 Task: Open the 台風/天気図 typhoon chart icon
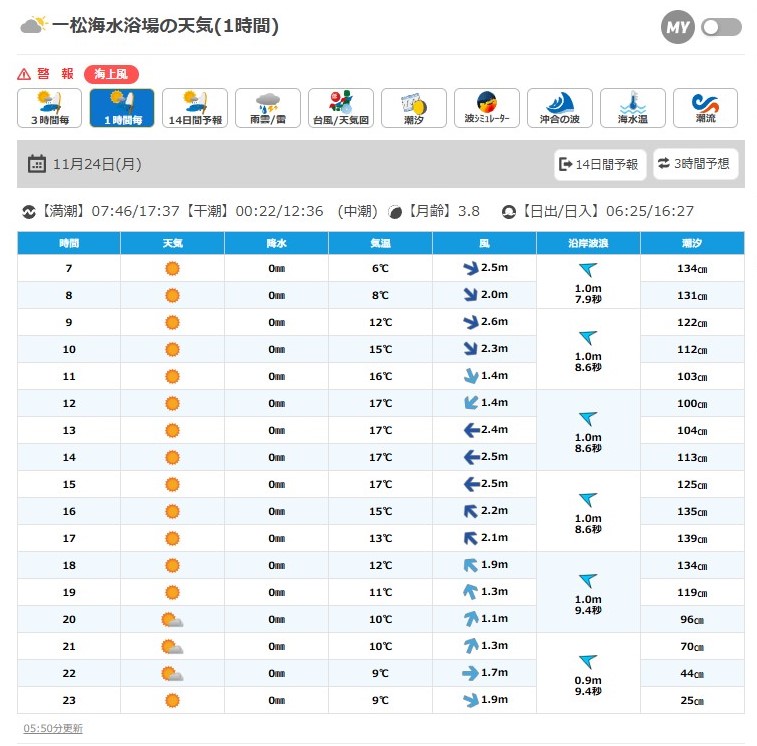coord(341,108)
